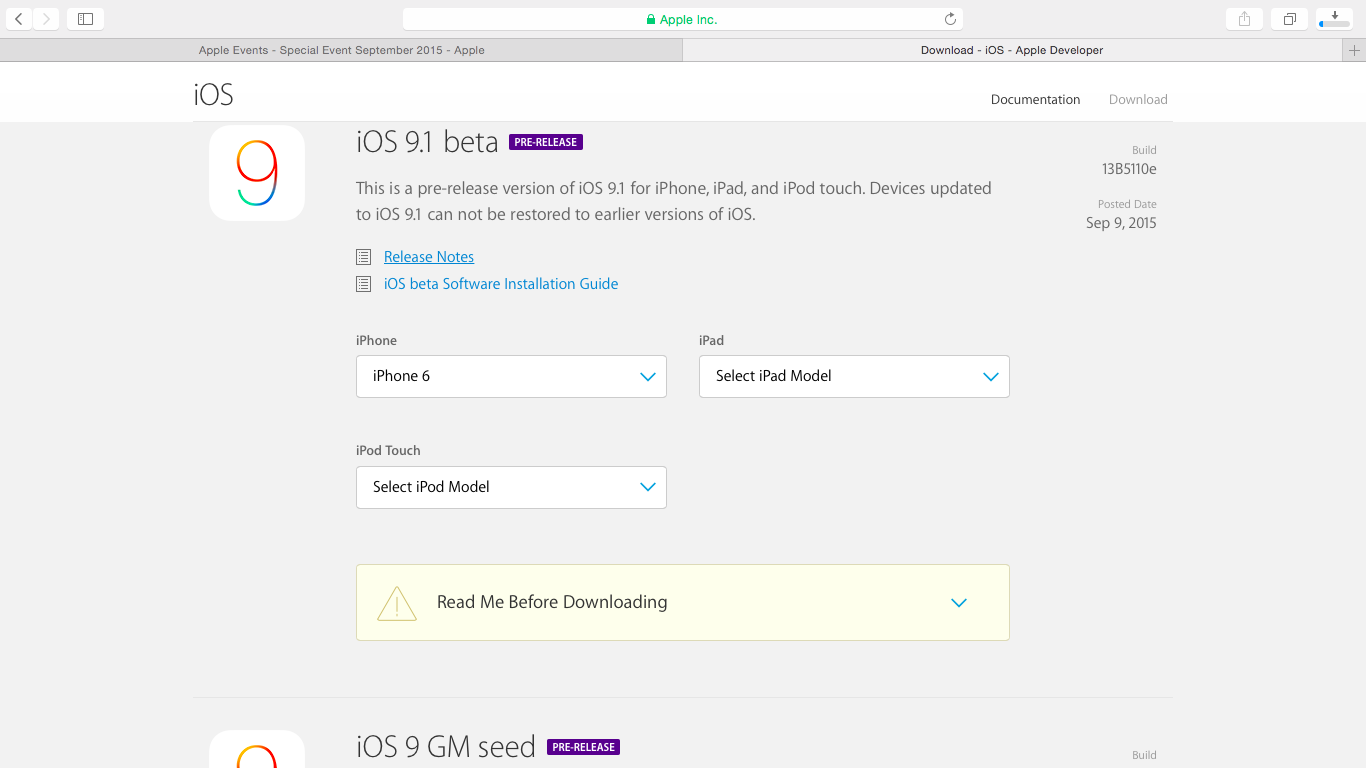Click PRE-RELEASE badge next to iOS 9.1 beta
1366x768 pixels.
(546, 142)
